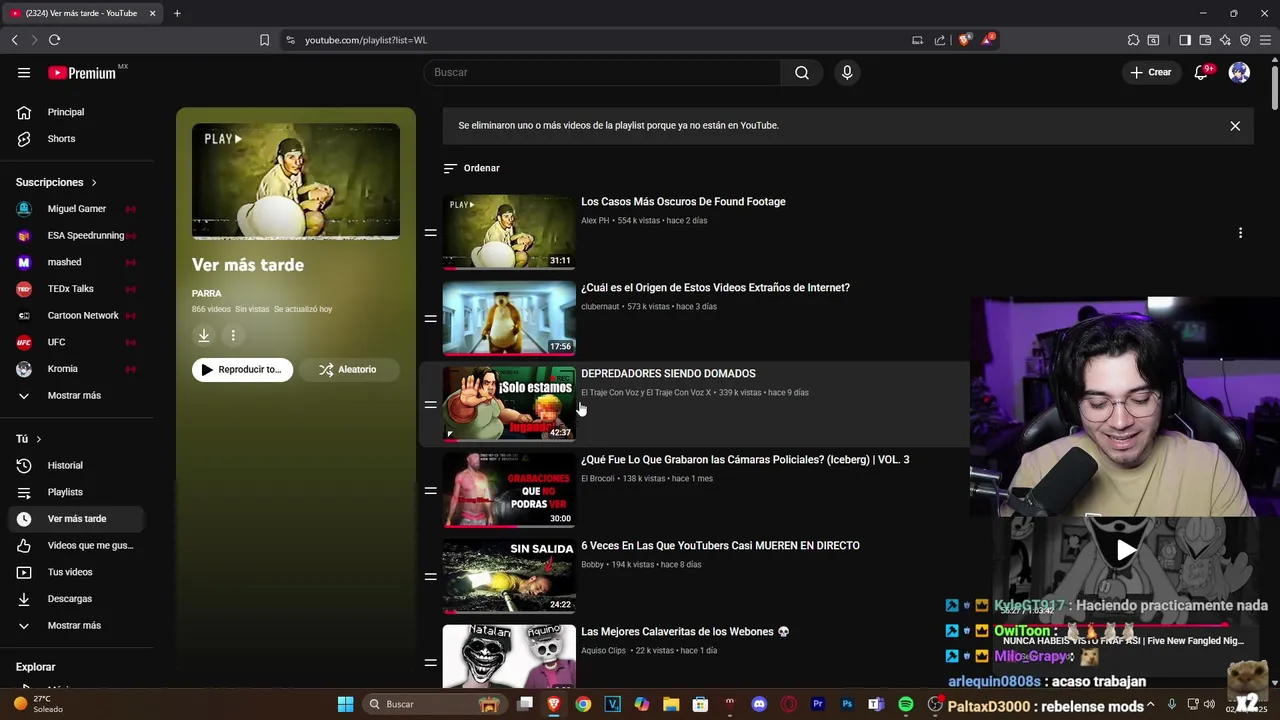Image resolution: width=1280 pixels, height=720 pixels.
Task: Open Las Mejores Calaveritas de los Webones
Action: (x=685, y=632)
